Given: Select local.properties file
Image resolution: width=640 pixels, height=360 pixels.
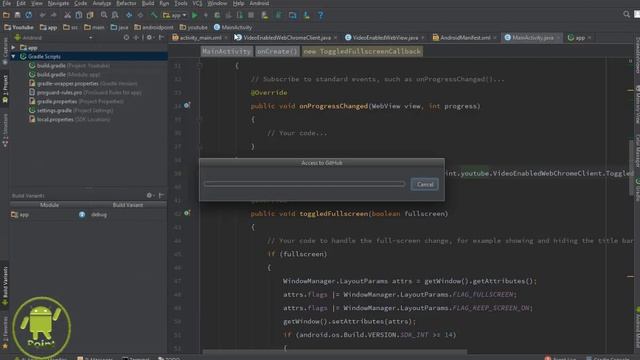Looking at the screenshot, I should point(69,119).
